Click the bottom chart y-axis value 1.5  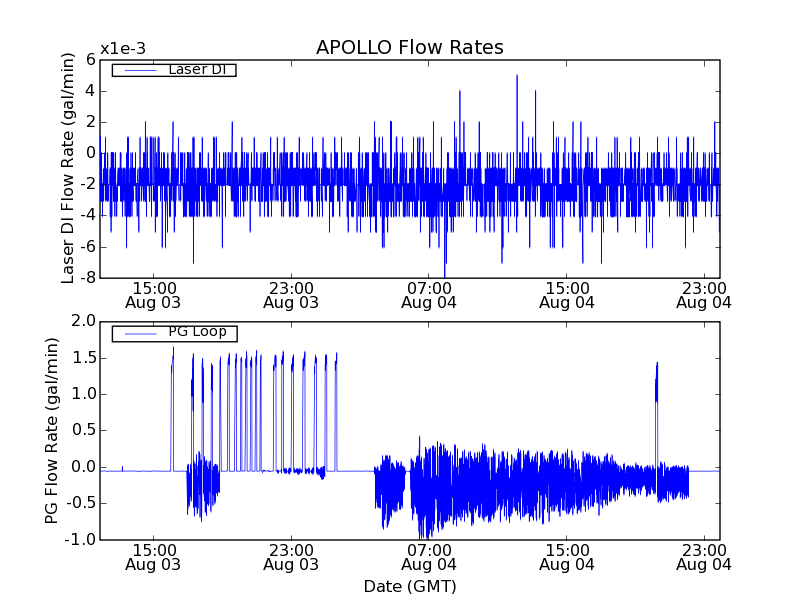[84, 358]
